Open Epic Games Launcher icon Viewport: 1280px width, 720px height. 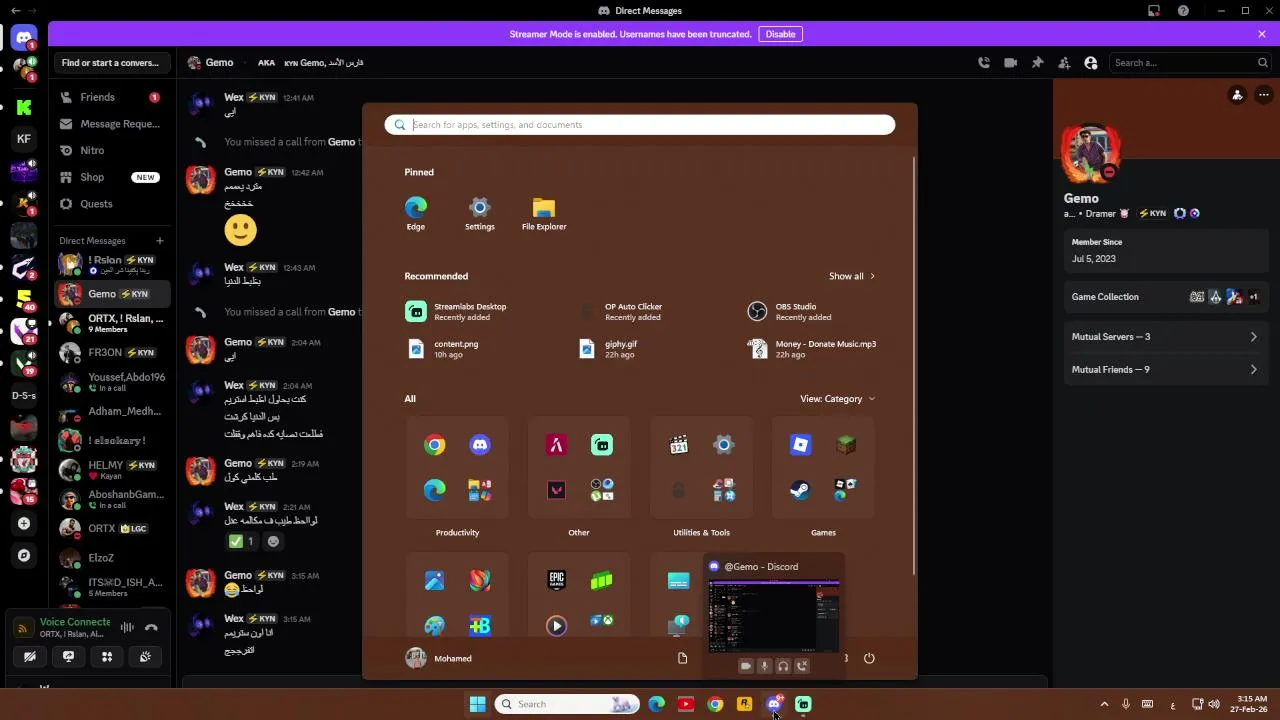pos(556,580)
